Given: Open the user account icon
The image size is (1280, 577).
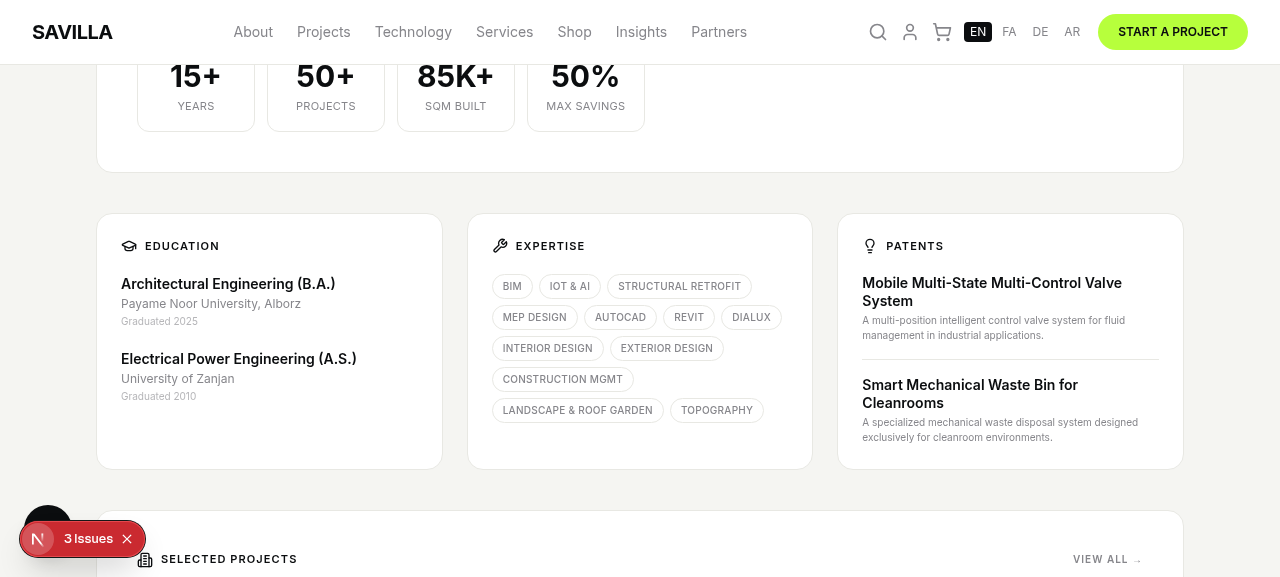Looking at the screenshot, I should tap(910, 32).
